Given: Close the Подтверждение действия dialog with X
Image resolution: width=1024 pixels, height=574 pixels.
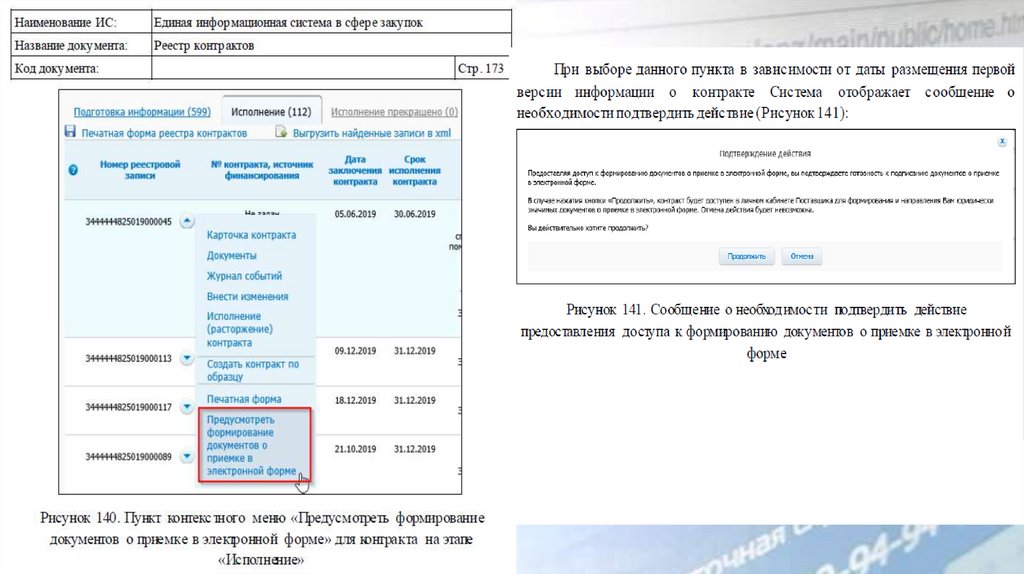Looking at the screenshot, I should tap(1002, 143).
